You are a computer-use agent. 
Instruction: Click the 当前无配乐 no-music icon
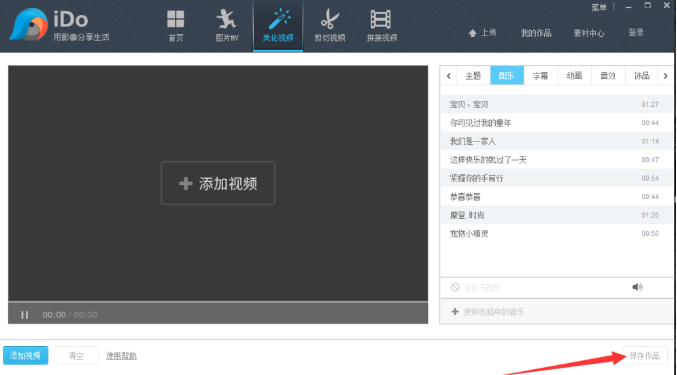point(455,287)
